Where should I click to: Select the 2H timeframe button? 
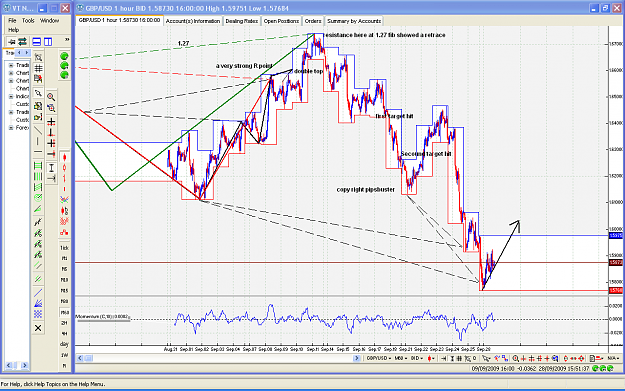(x=64, y=323)
